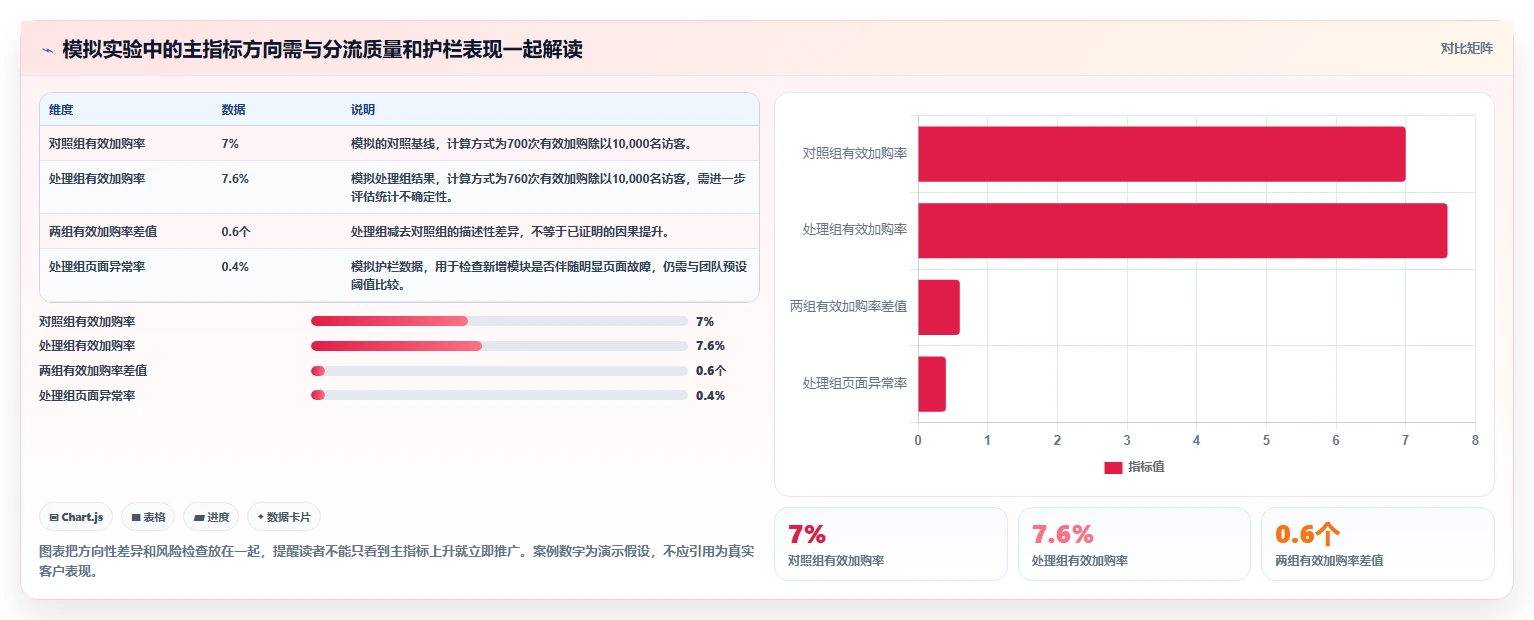Click the 处理组页面异常率 progress label

click(x=87, y=395)
